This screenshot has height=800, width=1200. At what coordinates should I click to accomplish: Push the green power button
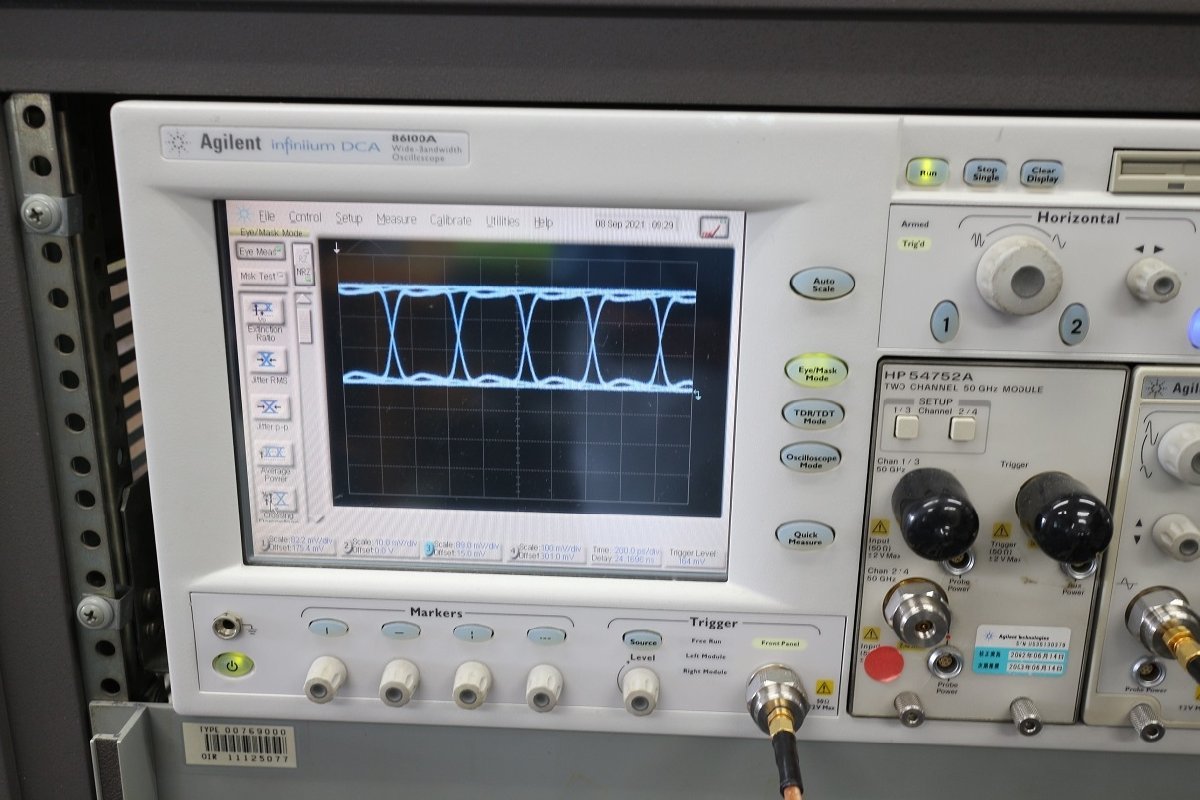coord(232,664)
